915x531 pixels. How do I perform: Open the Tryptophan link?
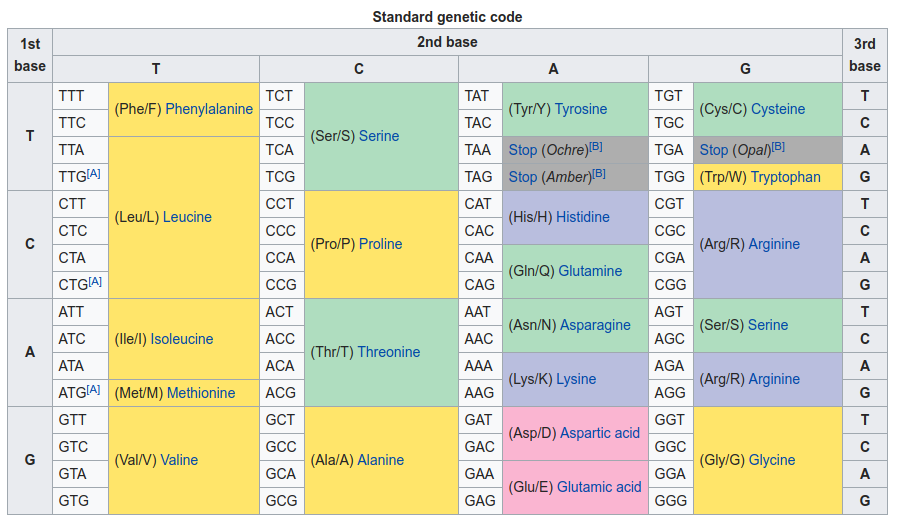coord(785,177)
